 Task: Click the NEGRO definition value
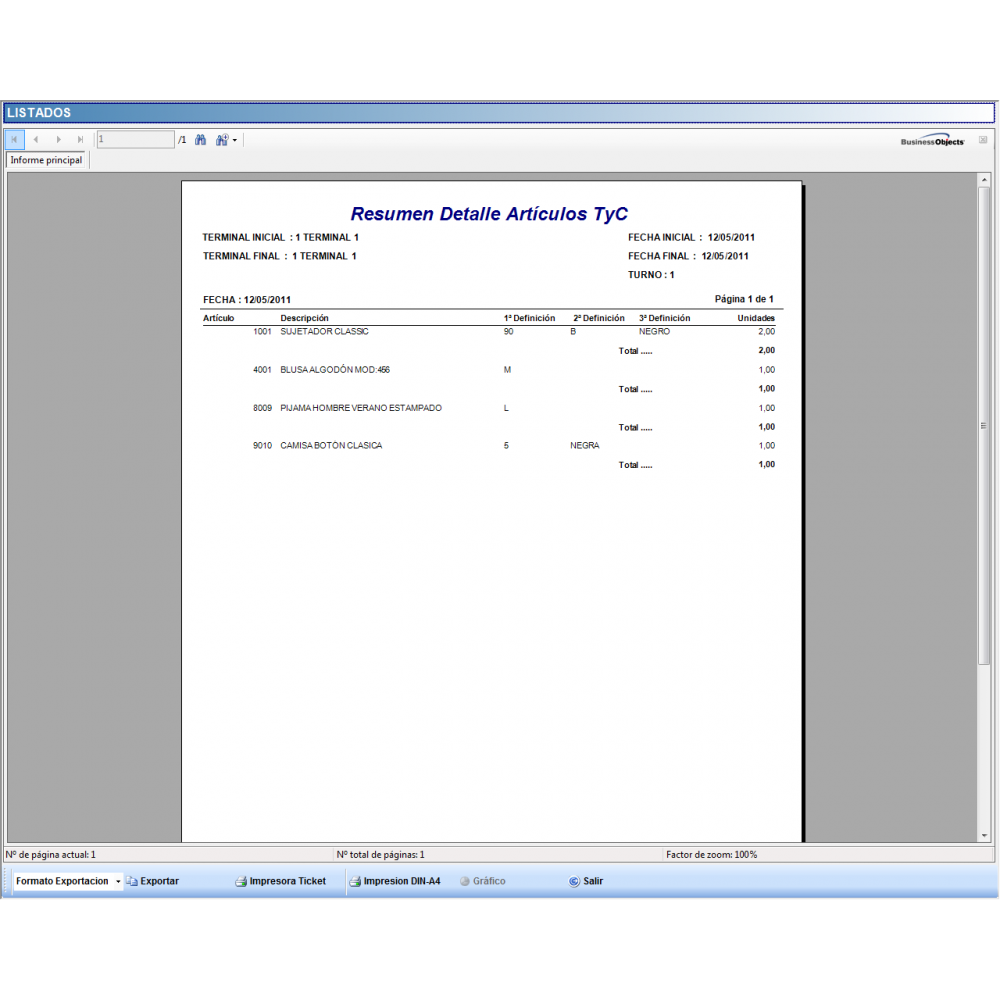[x=654, y=332]
